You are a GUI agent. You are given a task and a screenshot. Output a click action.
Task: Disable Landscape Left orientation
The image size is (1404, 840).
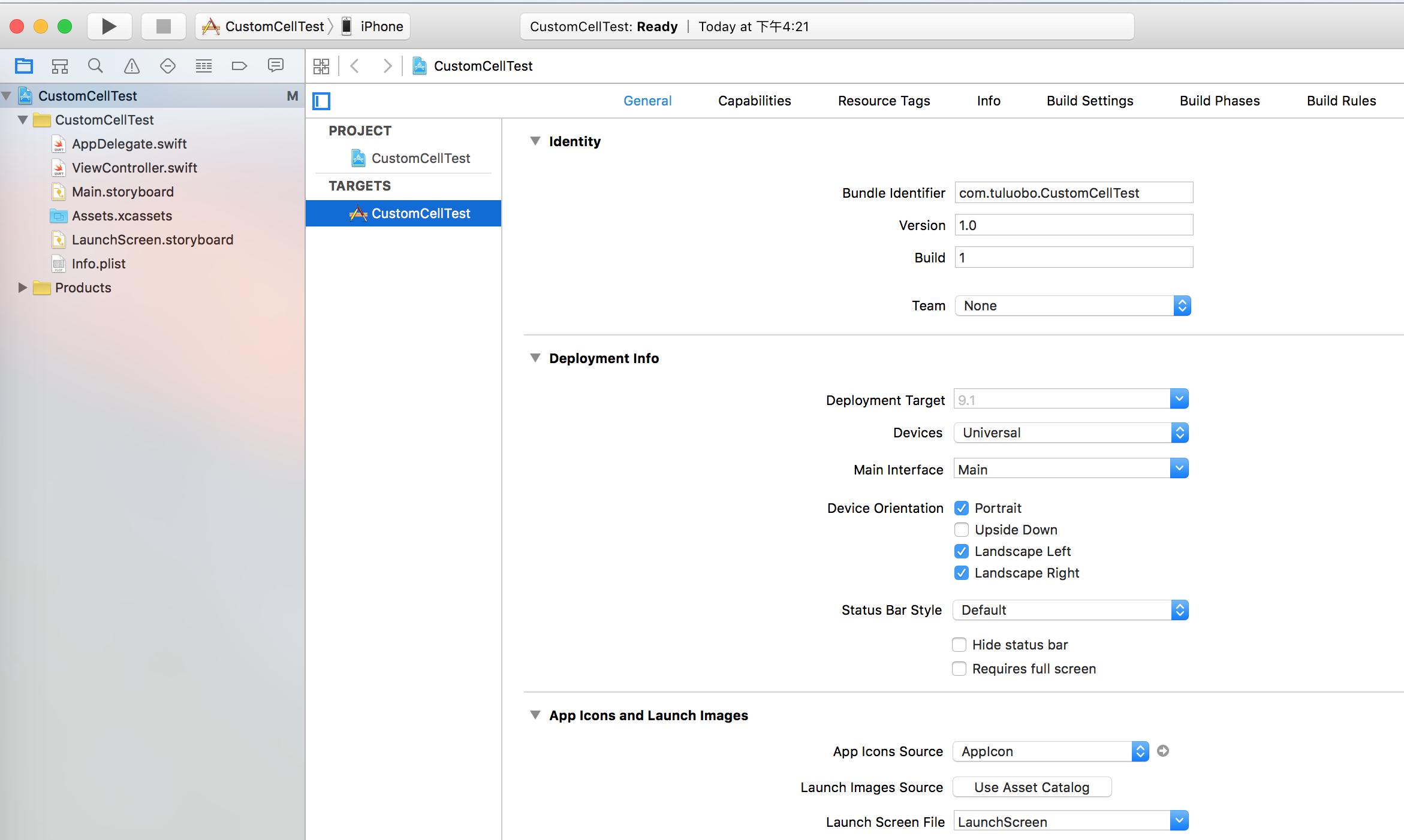point(962,551)
